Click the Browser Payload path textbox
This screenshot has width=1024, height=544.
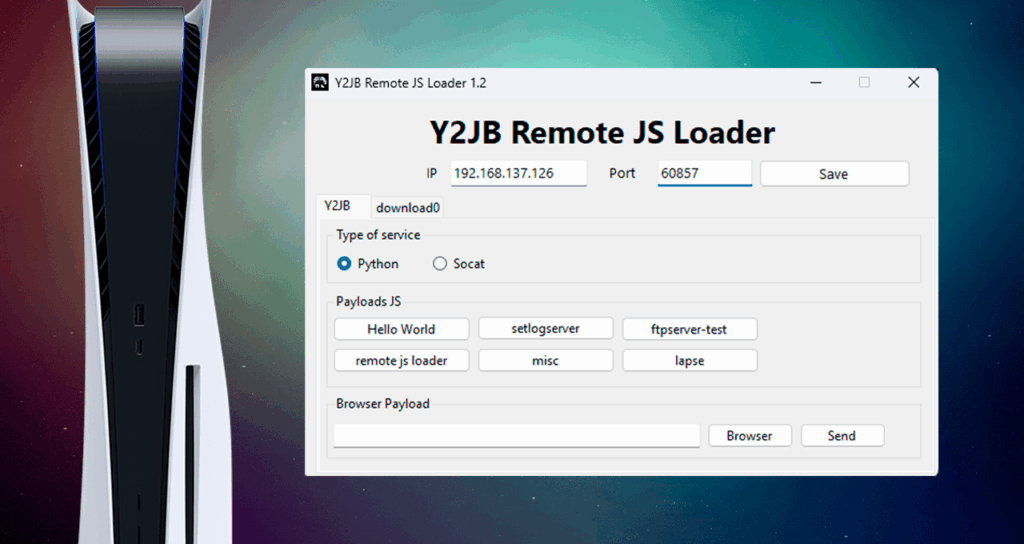tap(516, 436)
